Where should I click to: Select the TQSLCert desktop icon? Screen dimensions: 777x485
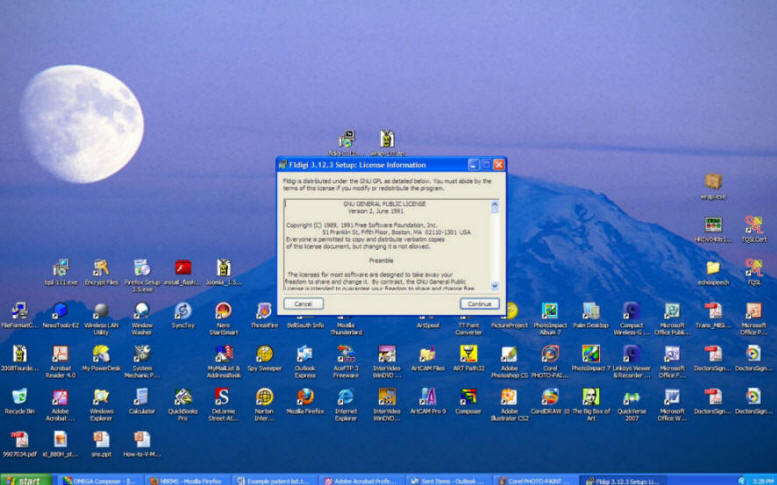754,229
